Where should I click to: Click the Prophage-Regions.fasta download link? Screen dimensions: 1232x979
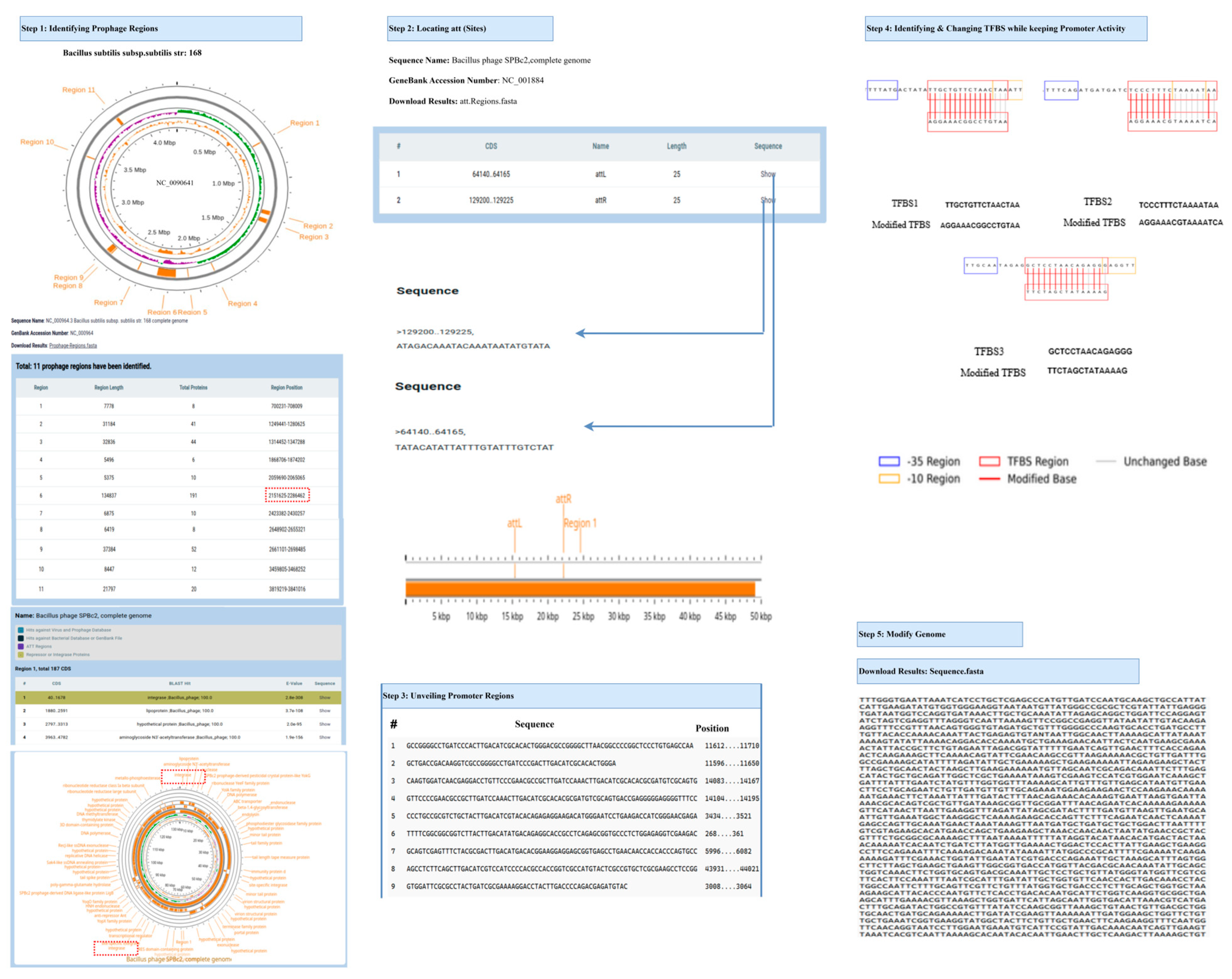point(73,346)
